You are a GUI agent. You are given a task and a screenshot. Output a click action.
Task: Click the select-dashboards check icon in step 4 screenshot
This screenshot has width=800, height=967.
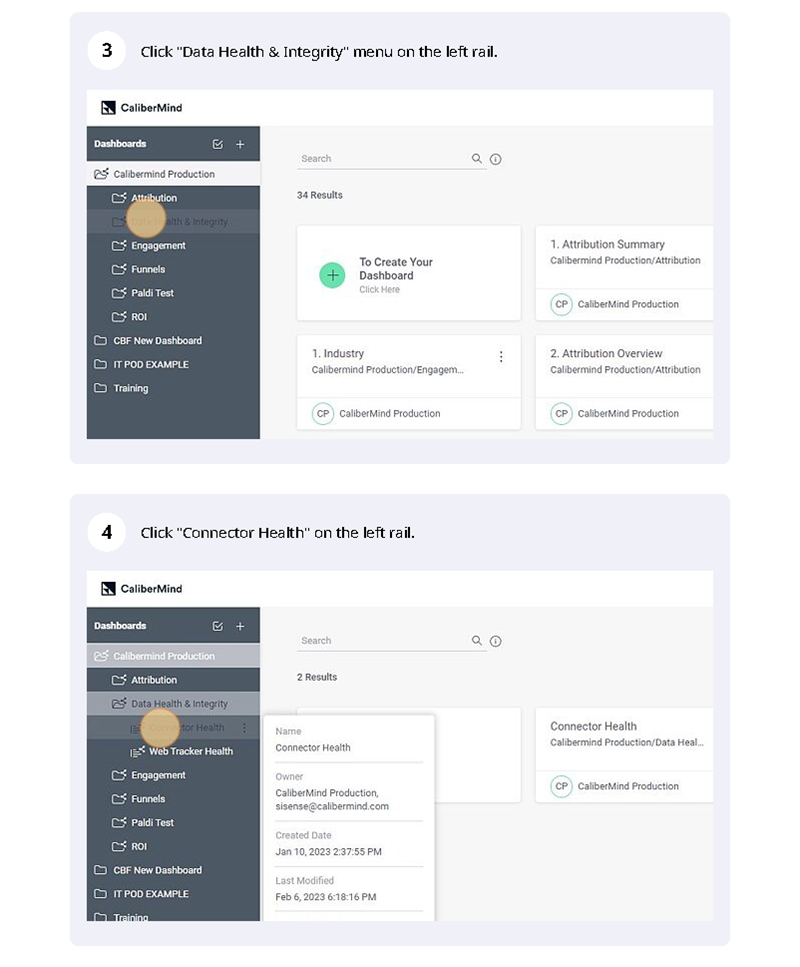click(x=218, y=626)
